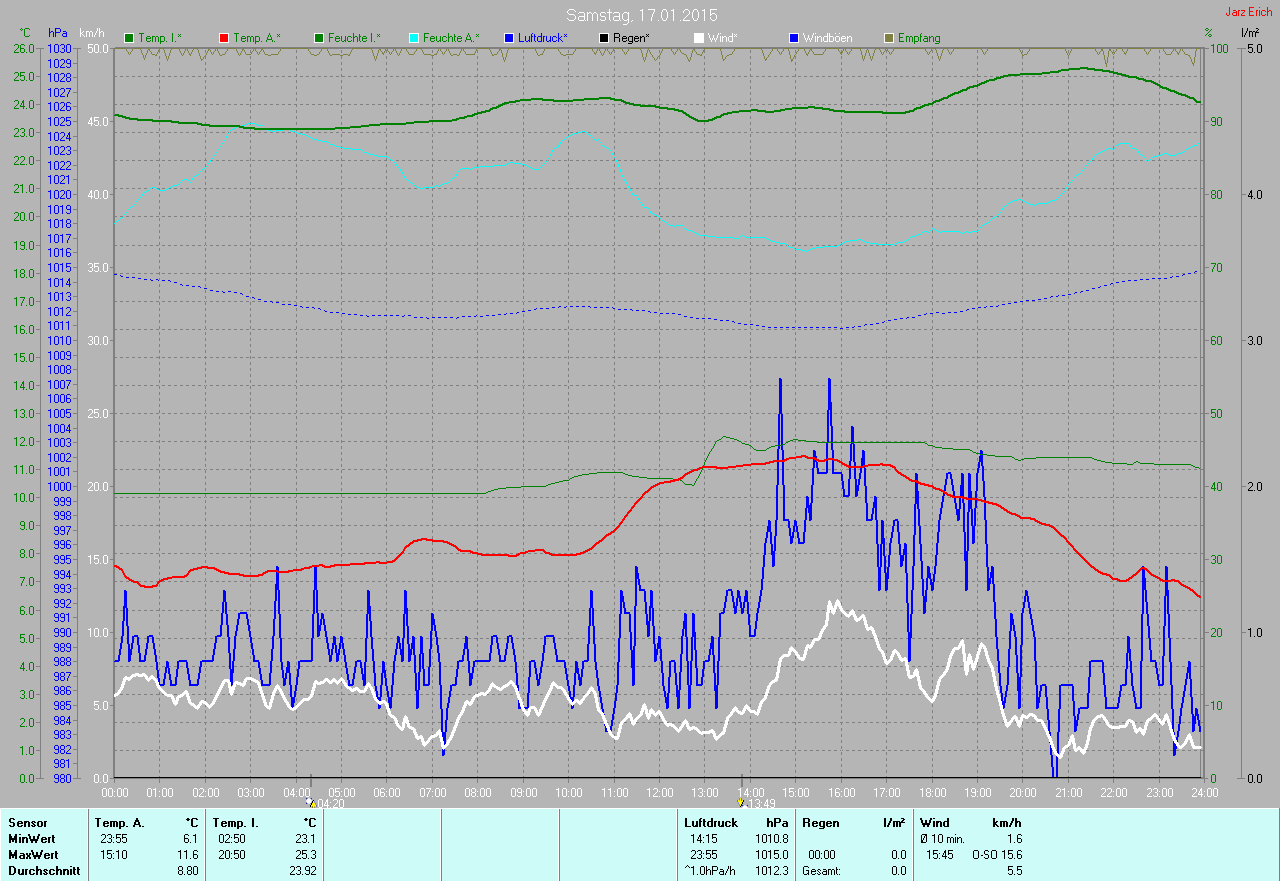The height and width of the screenshot is (881, 1280).
Task: Click the Jarz Erich label
Action: click(1248, 12)
